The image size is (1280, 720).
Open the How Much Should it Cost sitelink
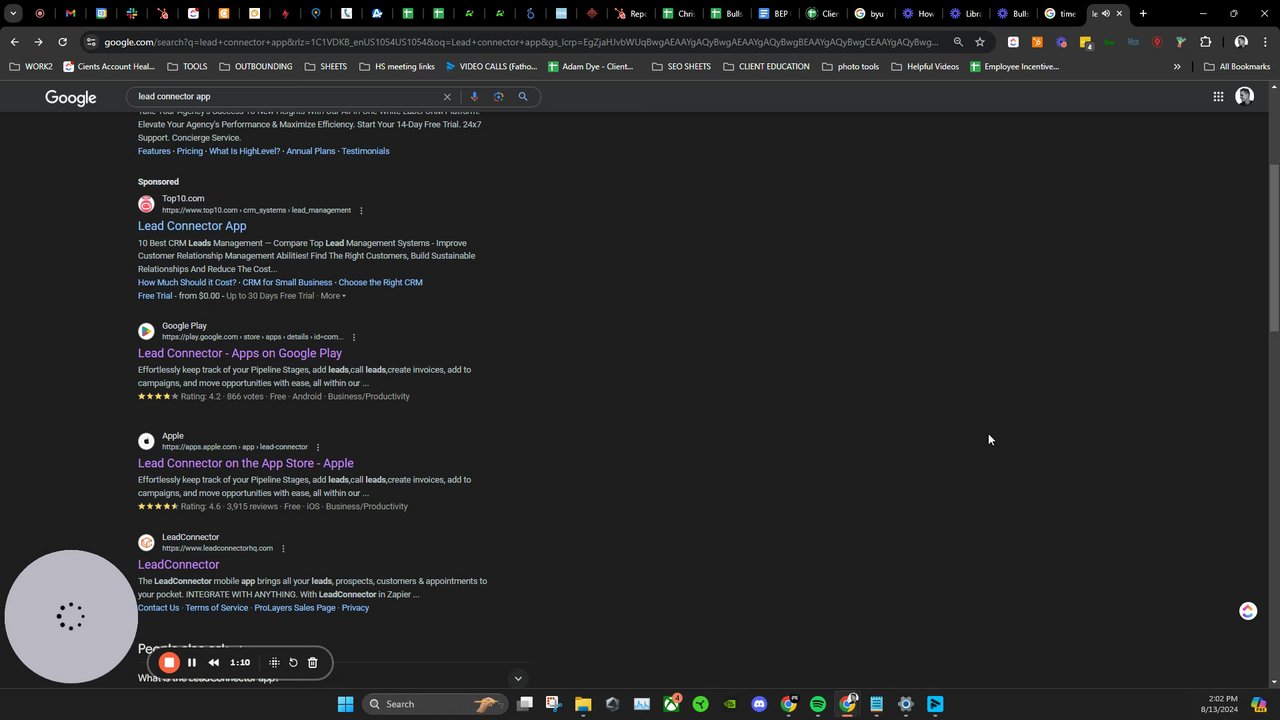(x=187, y=283)
